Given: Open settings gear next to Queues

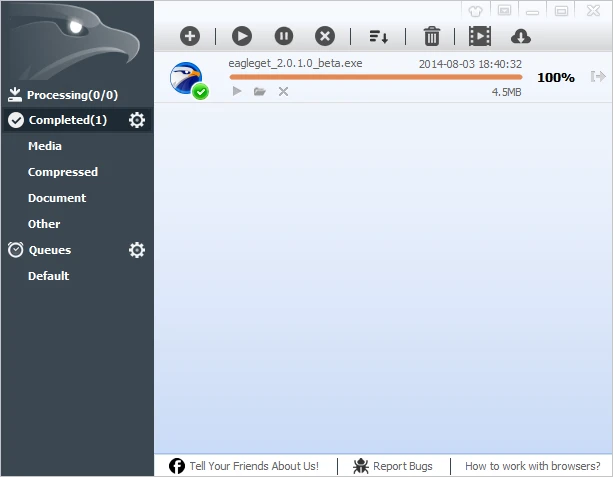Looking at the screenshot, I should pos(137,250).
